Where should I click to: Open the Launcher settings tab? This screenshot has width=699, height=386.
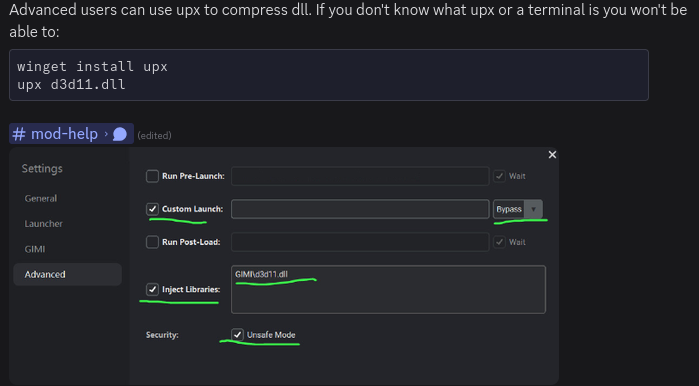coord(43,224)
